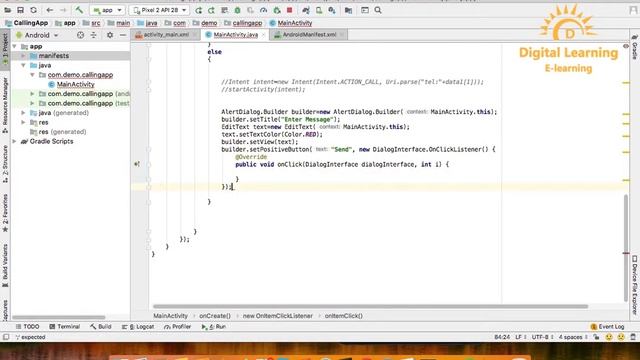Click the UTF-8 encoding selector

click(542, 338)
